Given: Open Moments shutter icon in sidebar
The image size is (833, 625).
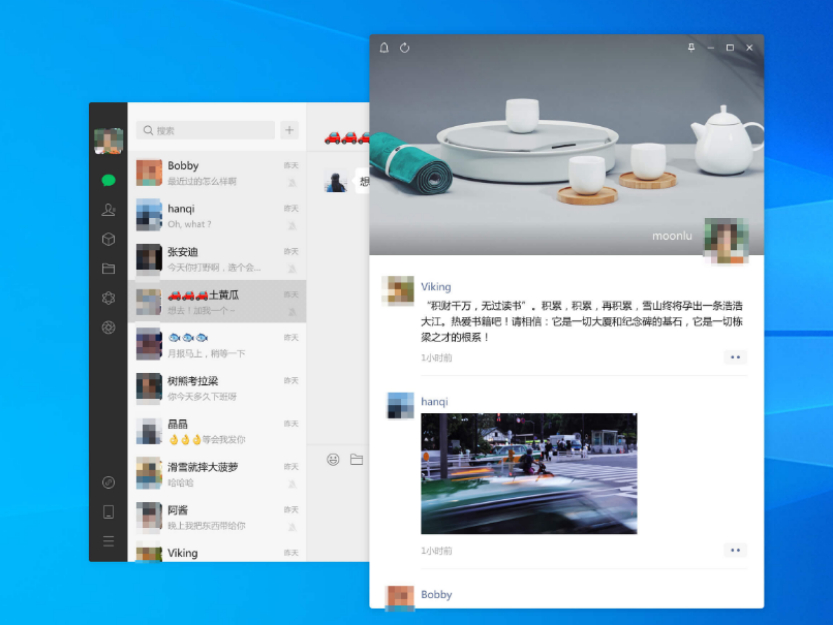Looking at the screenshot, I should 108,298.
